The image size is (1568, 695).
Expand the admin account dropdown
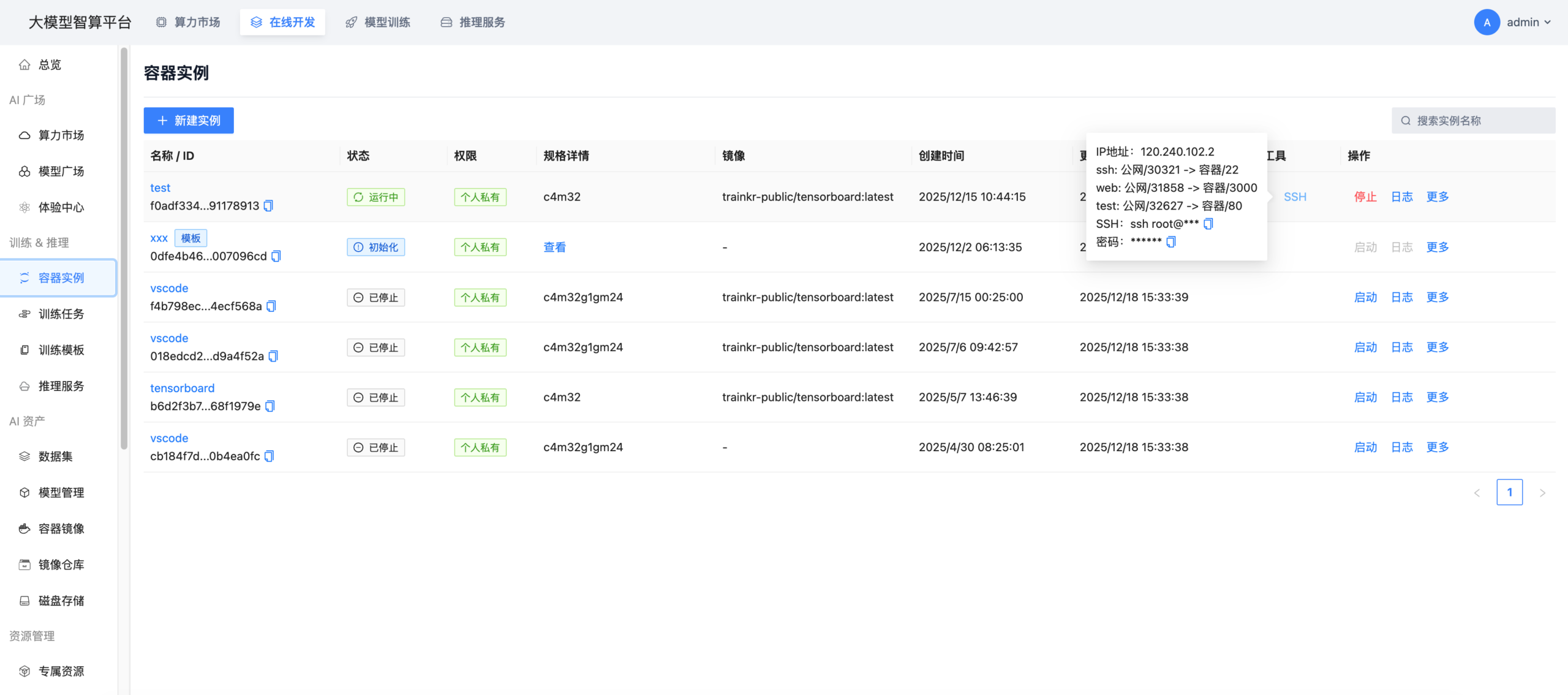click(x=1547, y=22)
